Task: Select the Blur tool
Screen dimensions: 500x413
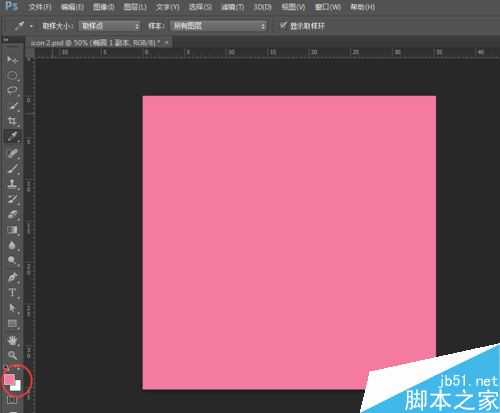Action: 12,246
